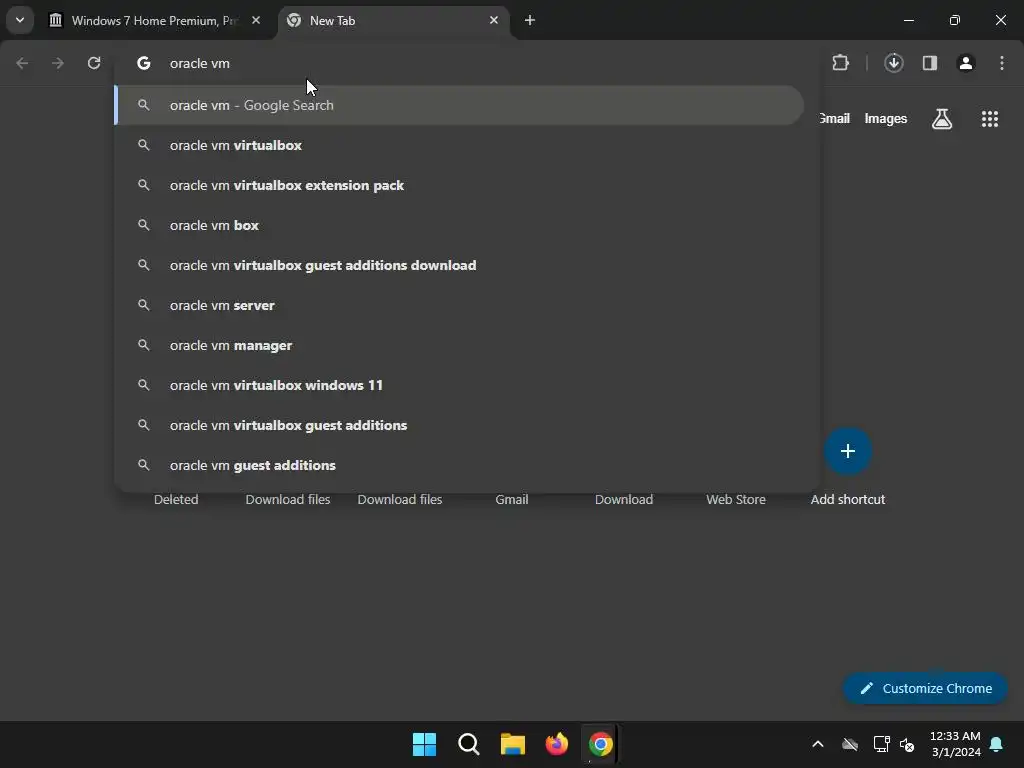The image size is (1024, 768).
Task: Click the Google G icon in address bar
Action: click(144, 63)
